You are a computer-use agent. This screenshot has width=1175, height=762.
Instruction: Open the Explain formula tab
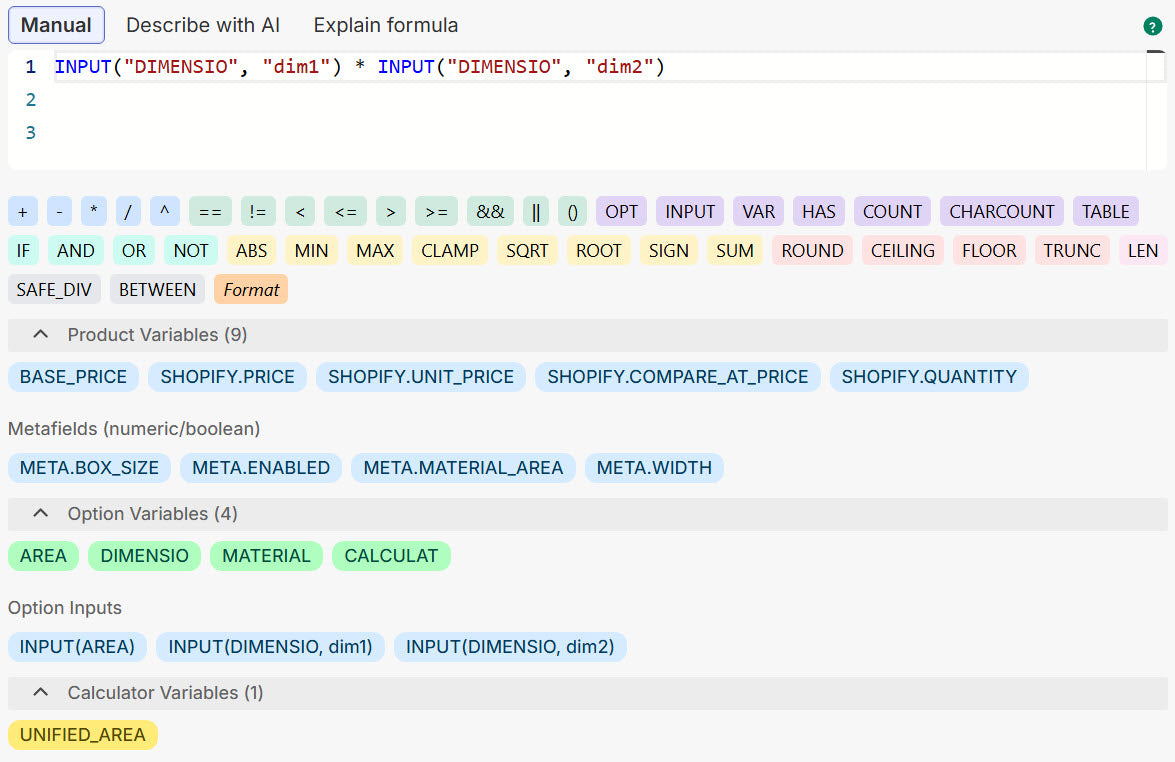[x=386, y=25]
